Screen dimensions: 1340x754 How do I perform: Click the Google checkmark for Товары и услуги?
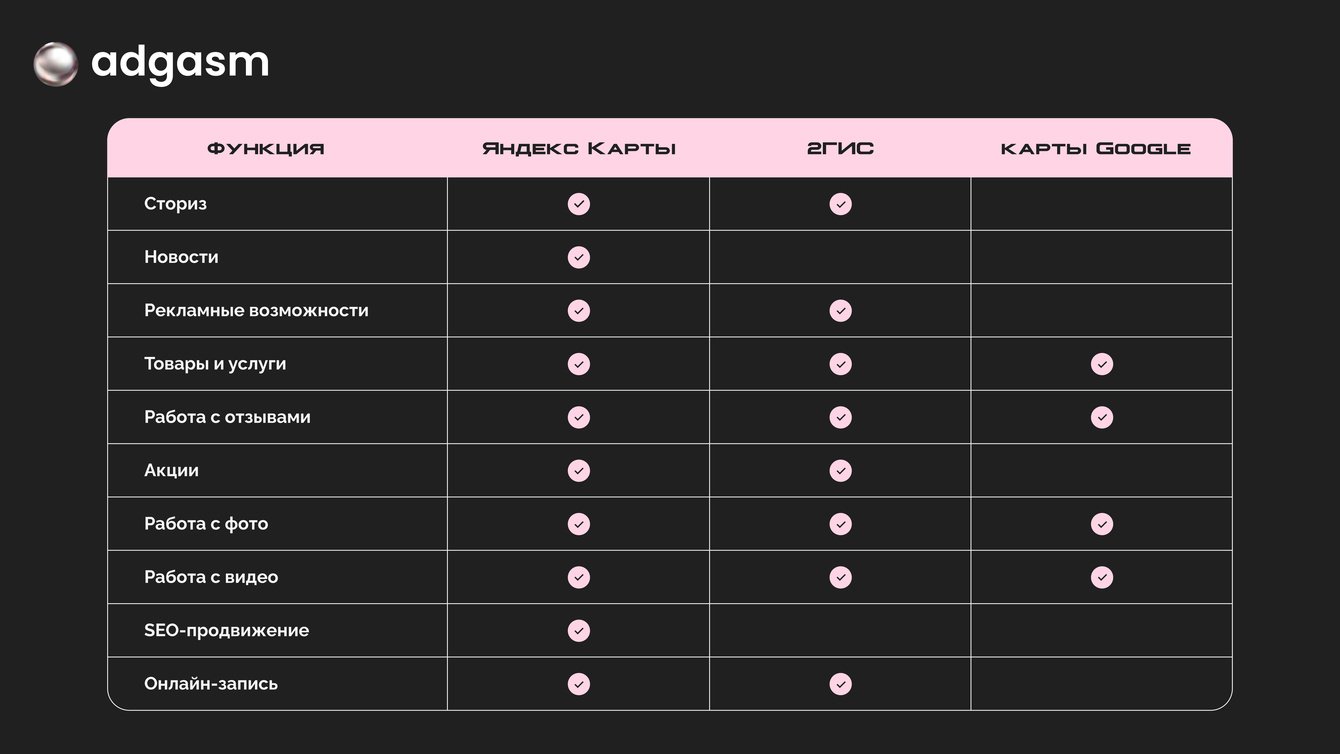click(x=1102, y=364)
